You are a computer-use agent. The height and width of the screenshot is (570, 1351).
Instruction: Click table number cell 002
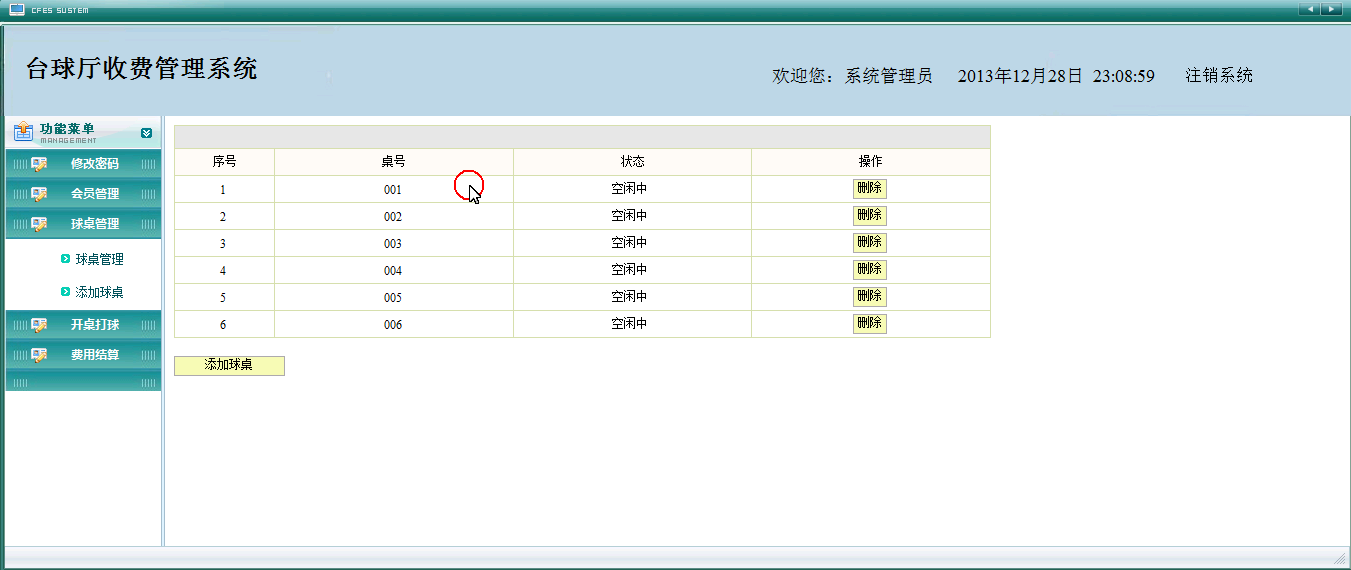click(x=393, y=216)
